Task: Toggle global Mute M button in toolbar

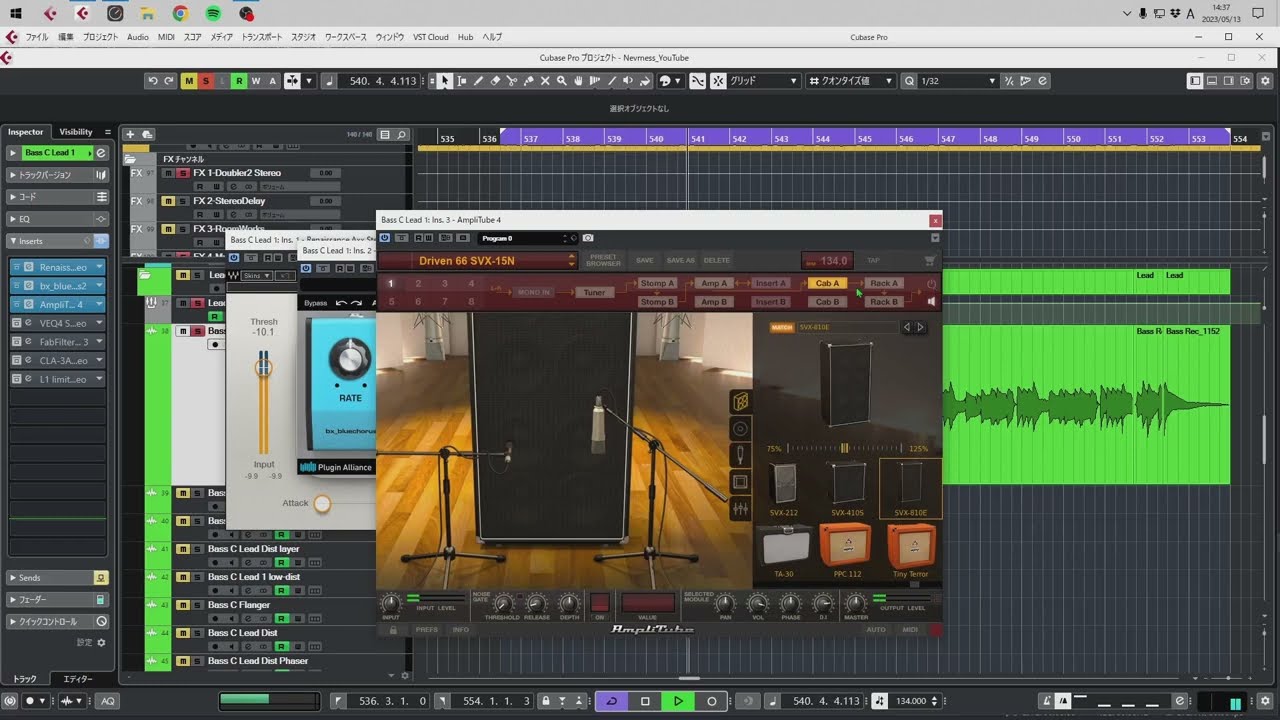Action: 189,81
